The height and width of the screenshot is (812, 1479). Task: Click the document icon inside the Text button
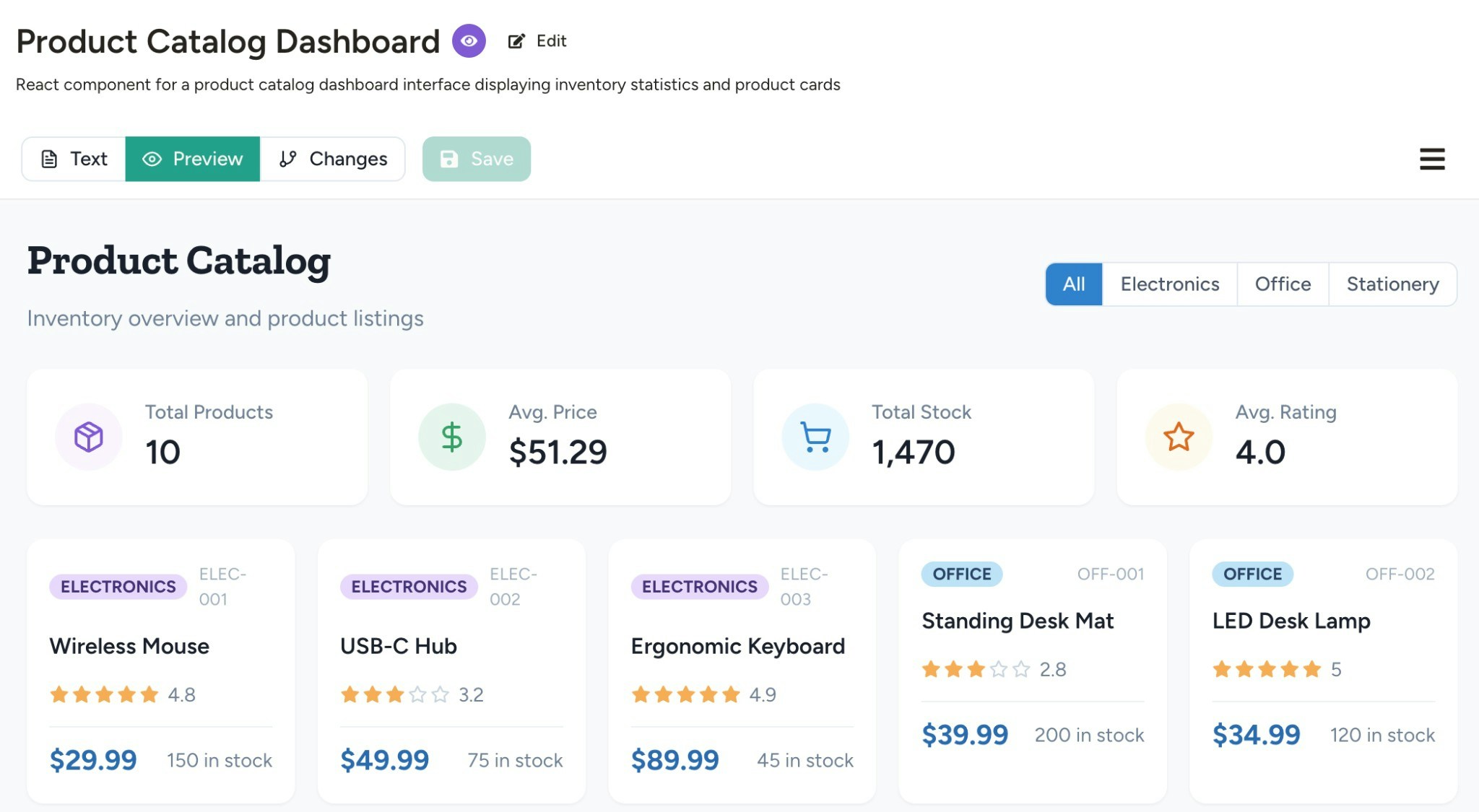48,159
